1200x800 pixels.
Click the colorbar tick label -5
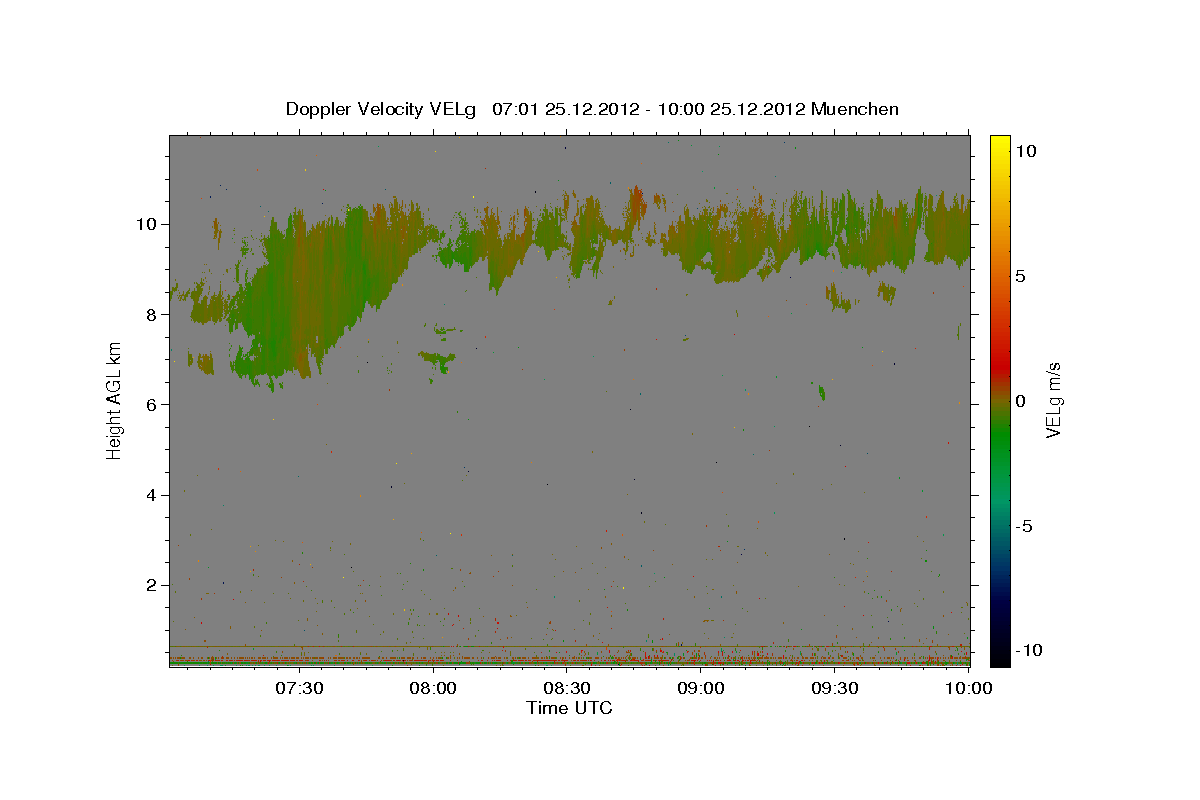(1024, 526)
